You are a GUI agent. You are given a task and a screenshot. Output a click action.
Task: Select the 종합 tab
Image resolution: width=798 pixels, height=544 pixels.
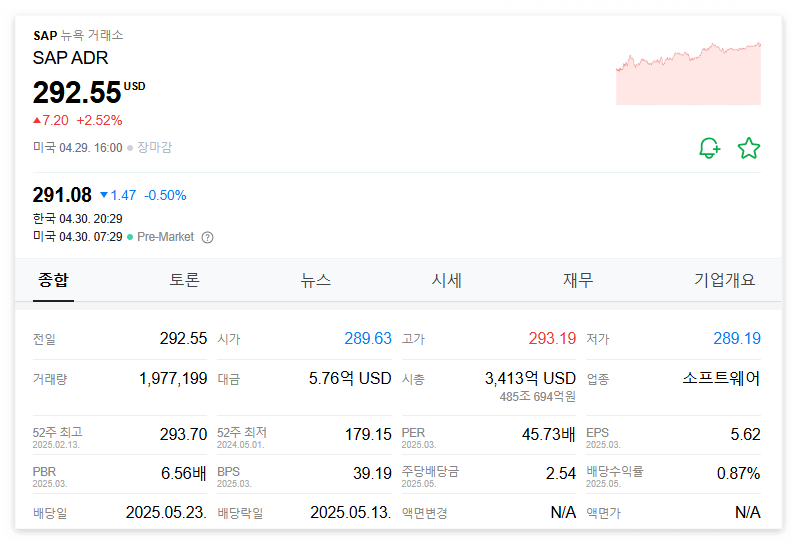[53, 280]
